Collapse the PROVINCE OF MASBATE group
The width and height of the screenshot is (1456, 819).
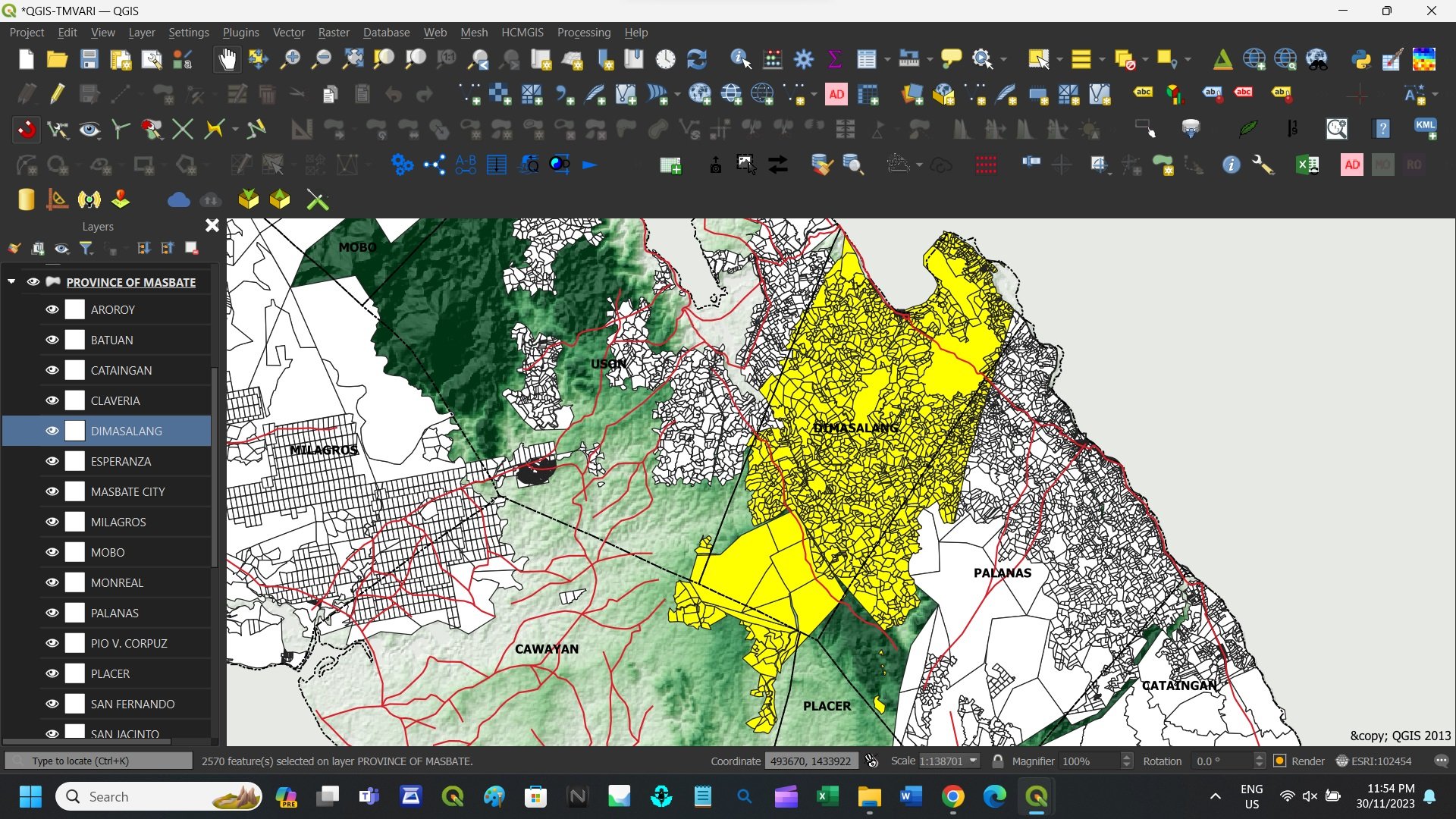coord(11,281)
